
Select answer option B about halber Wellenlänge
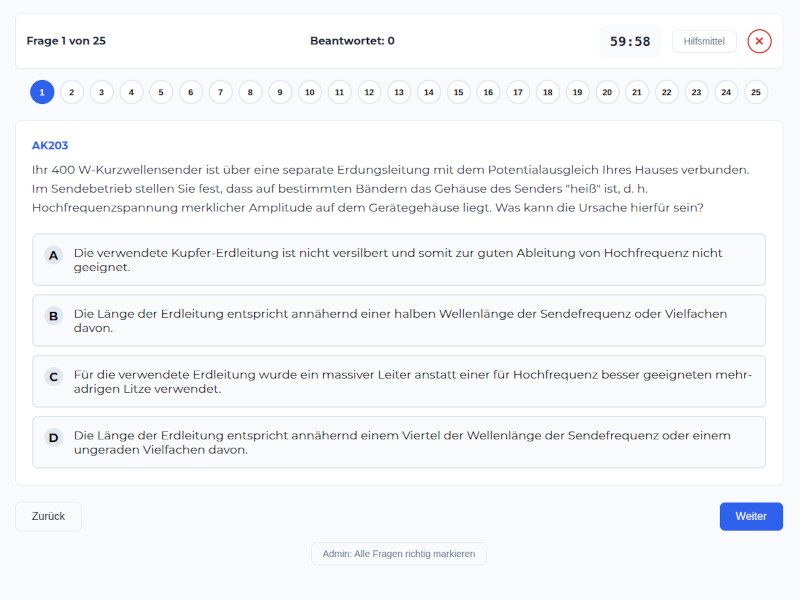pos(400,321)
